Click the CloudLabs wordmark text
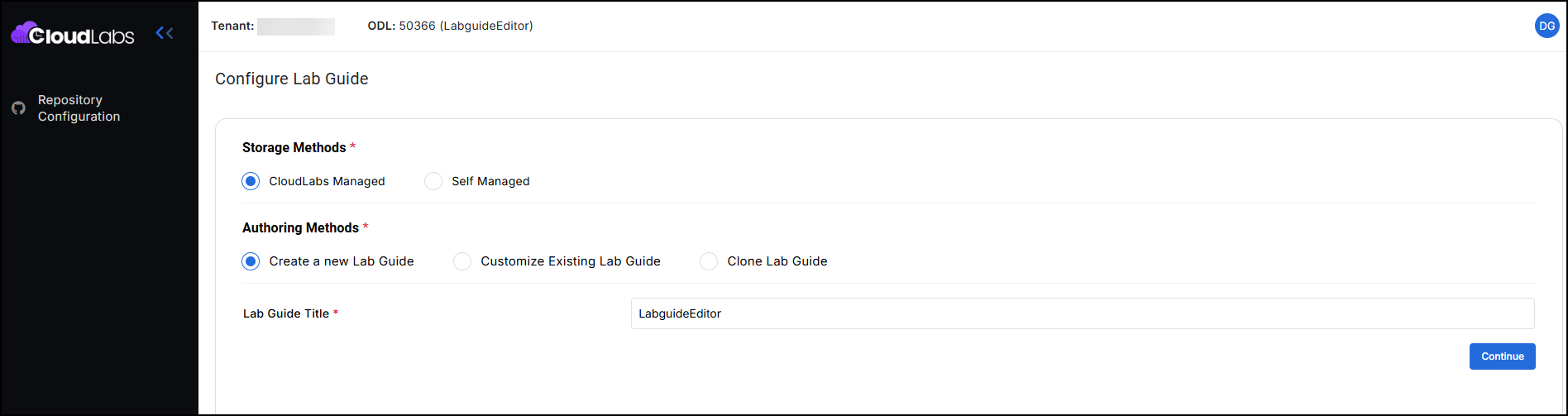1568x416 pixels. click(82, 36)
